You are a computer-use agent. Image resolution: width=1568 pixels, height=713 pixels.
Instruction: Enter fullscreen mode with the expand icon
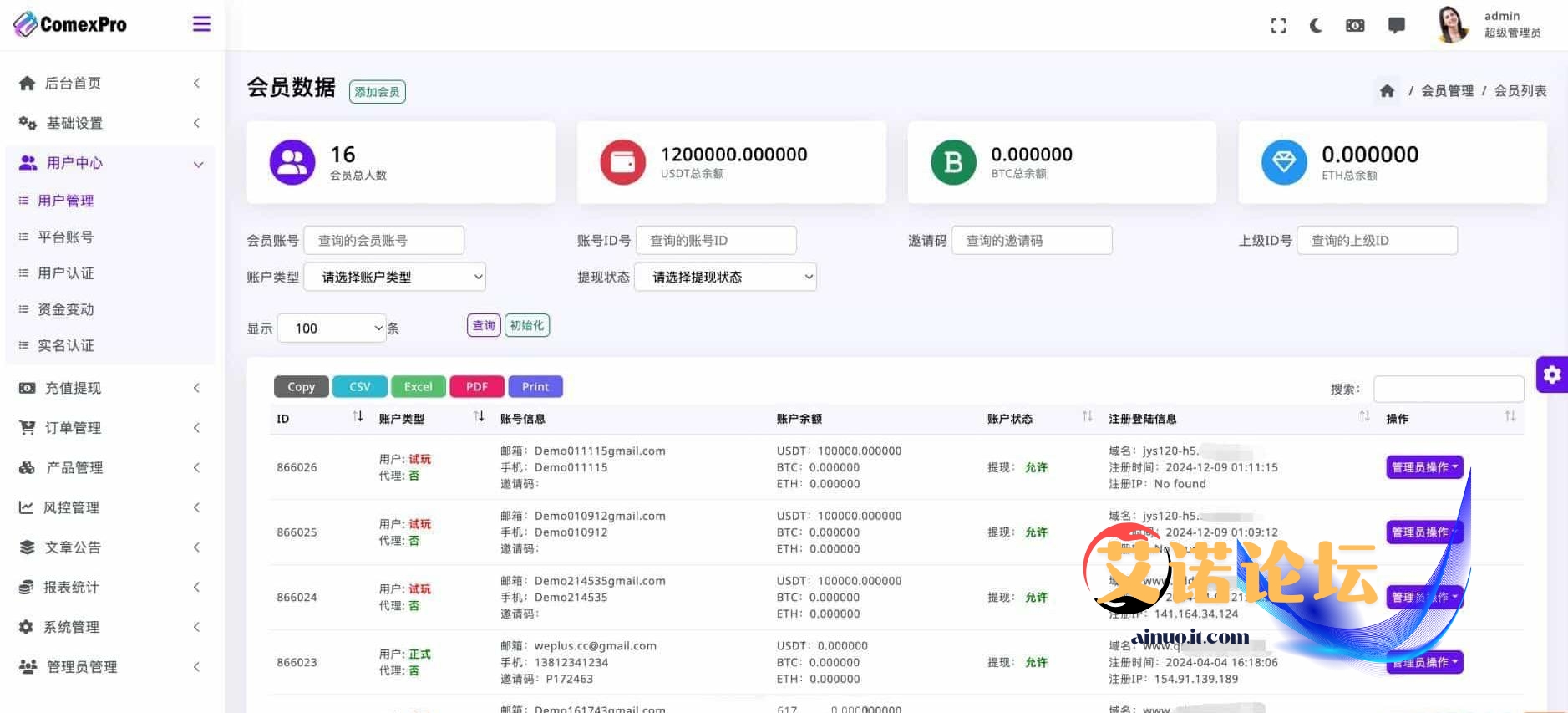pyautogui.click(x=1278, y=26)
